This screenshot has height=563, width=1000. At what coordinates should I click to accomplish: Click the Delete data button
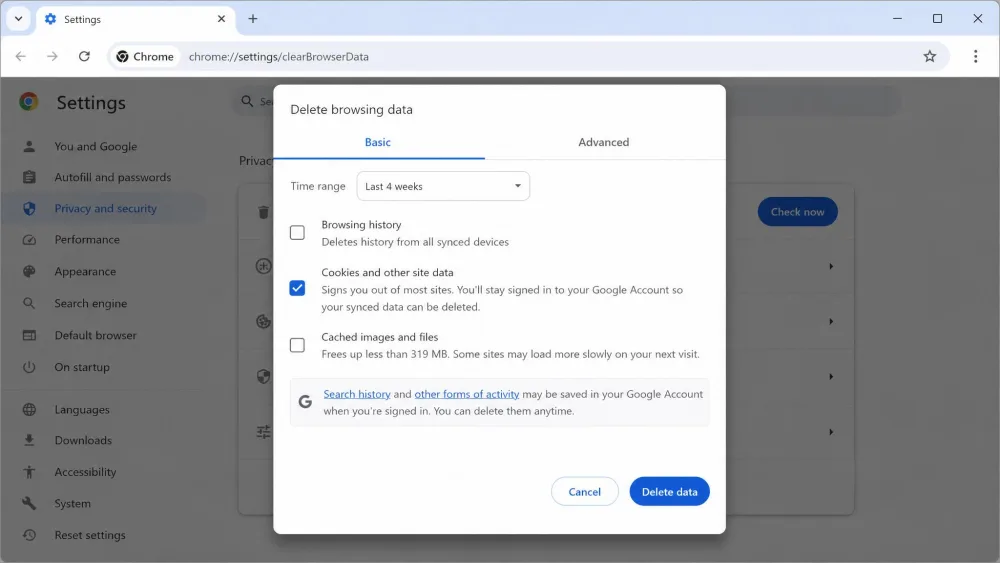(669, 492)
